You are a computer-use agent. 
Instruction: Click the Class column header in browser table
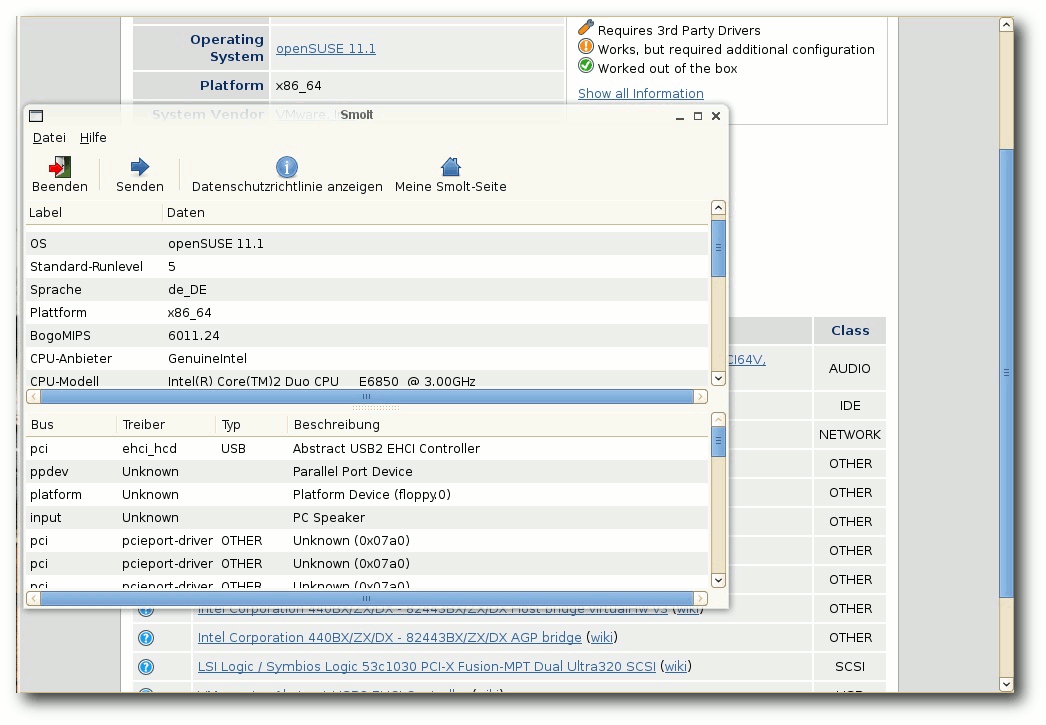(x=850, y=331)
